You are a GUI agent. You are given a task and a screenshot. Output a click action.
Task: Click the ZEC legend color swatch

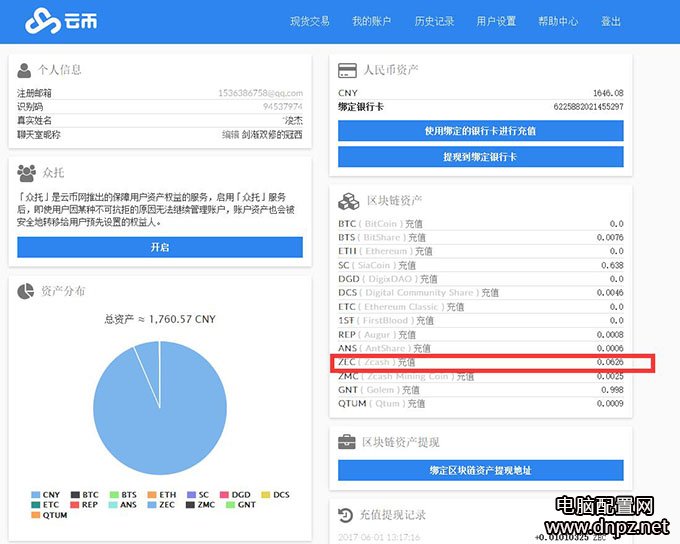click(x=152, y=505)
